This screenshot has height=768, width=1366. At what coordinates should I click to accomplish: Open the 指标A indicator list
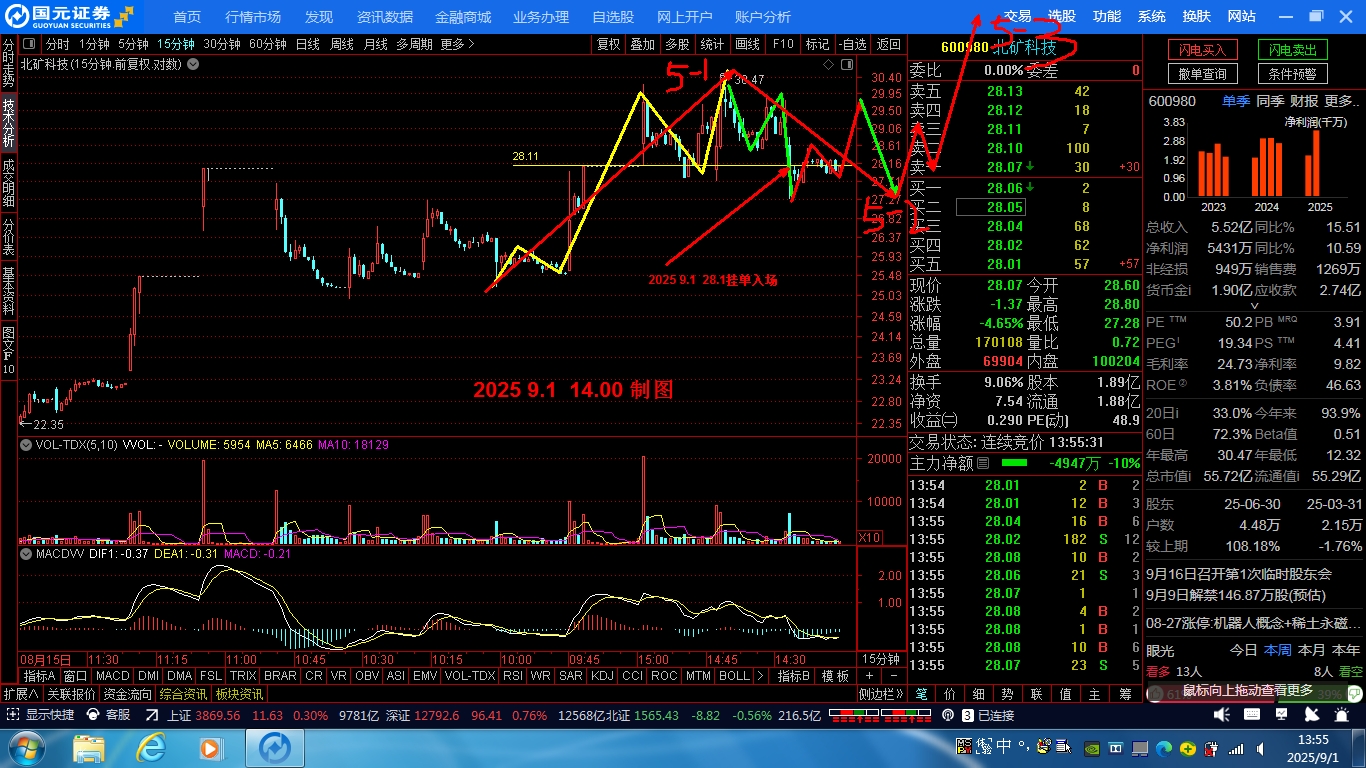point(40,677)
